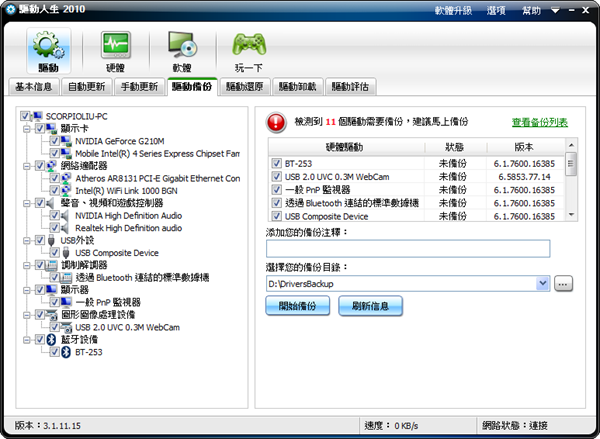Collapse the 藍牙設備 tree node
Screen dimensions: 600x439
[26, 340]
